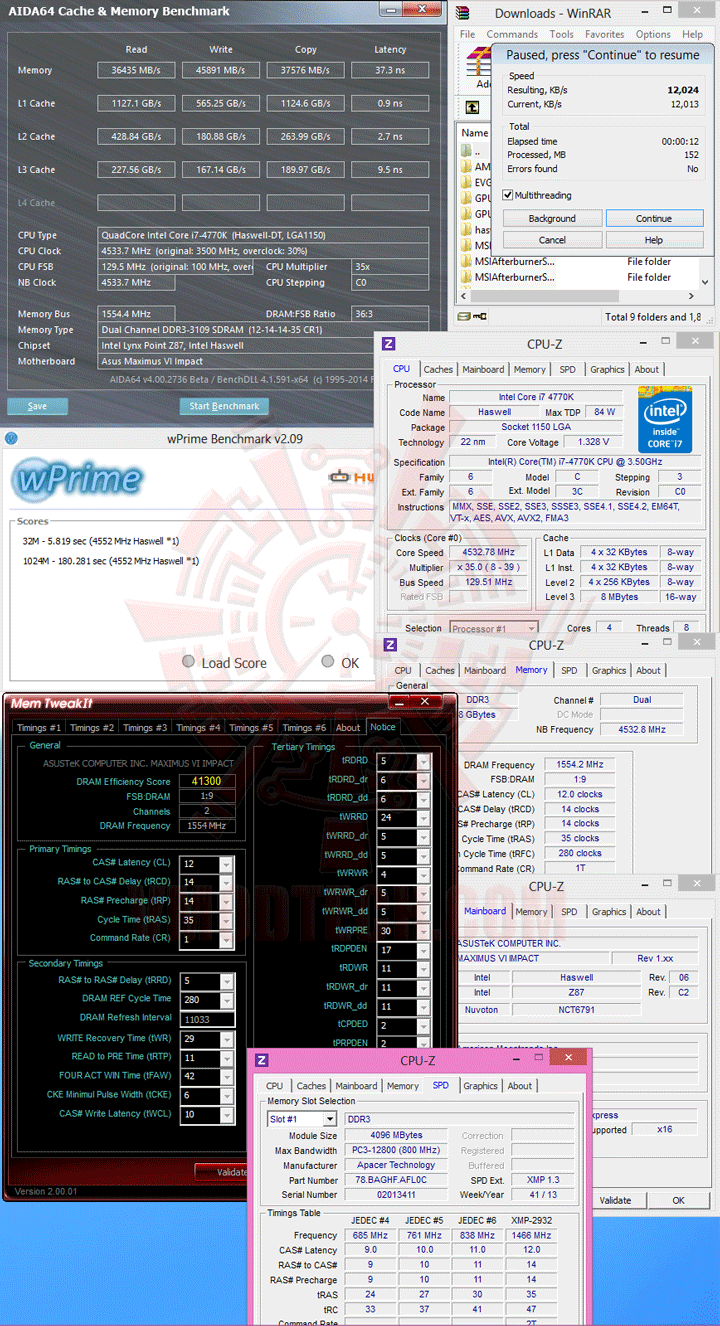Viewport: 720px width, 1326px height.
Task: Click the Z icon of pink CPU-Z SPD window
Action: coord(262,1060)
